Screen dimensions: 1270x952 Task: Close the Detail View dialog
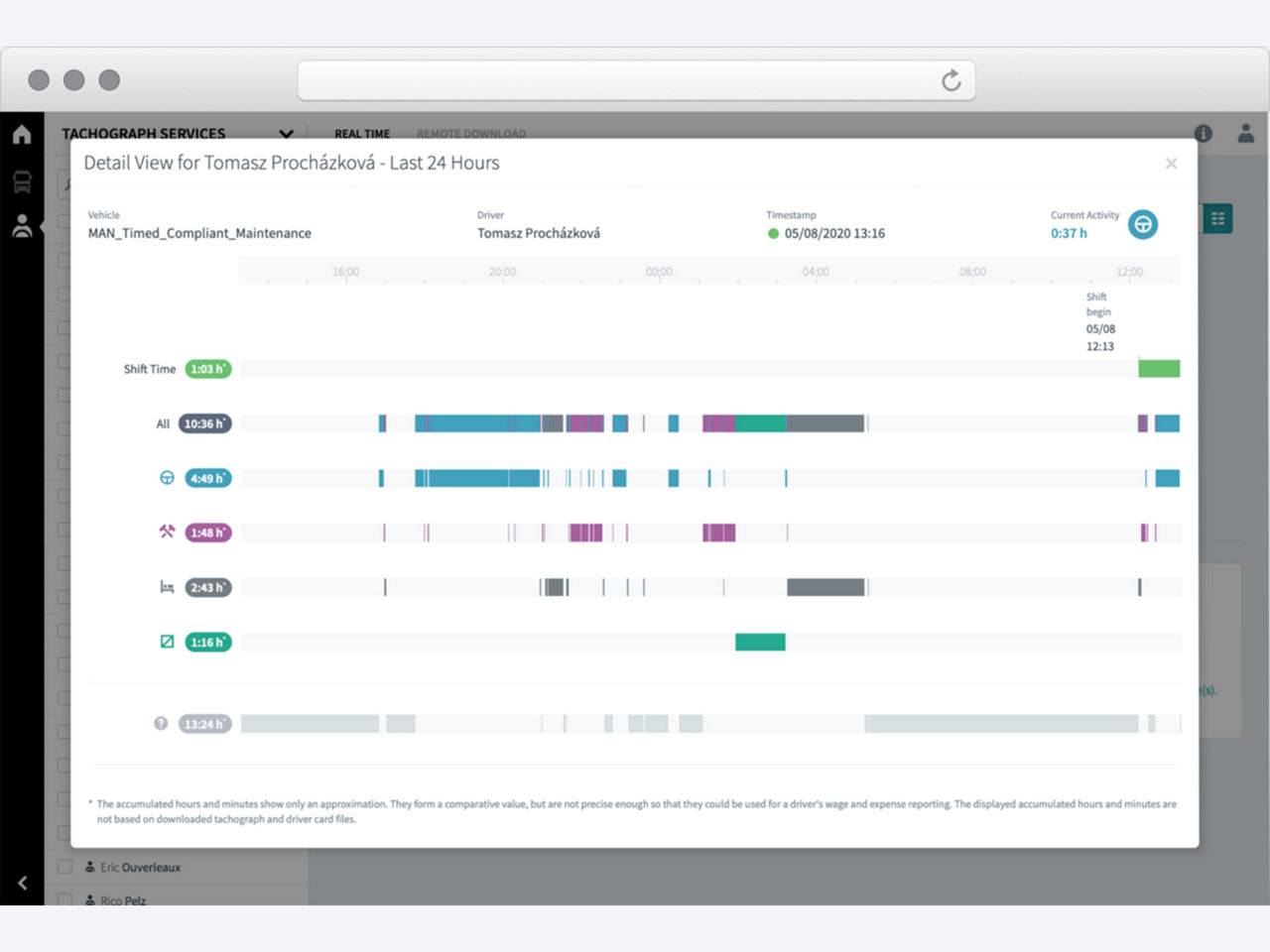1171,163
